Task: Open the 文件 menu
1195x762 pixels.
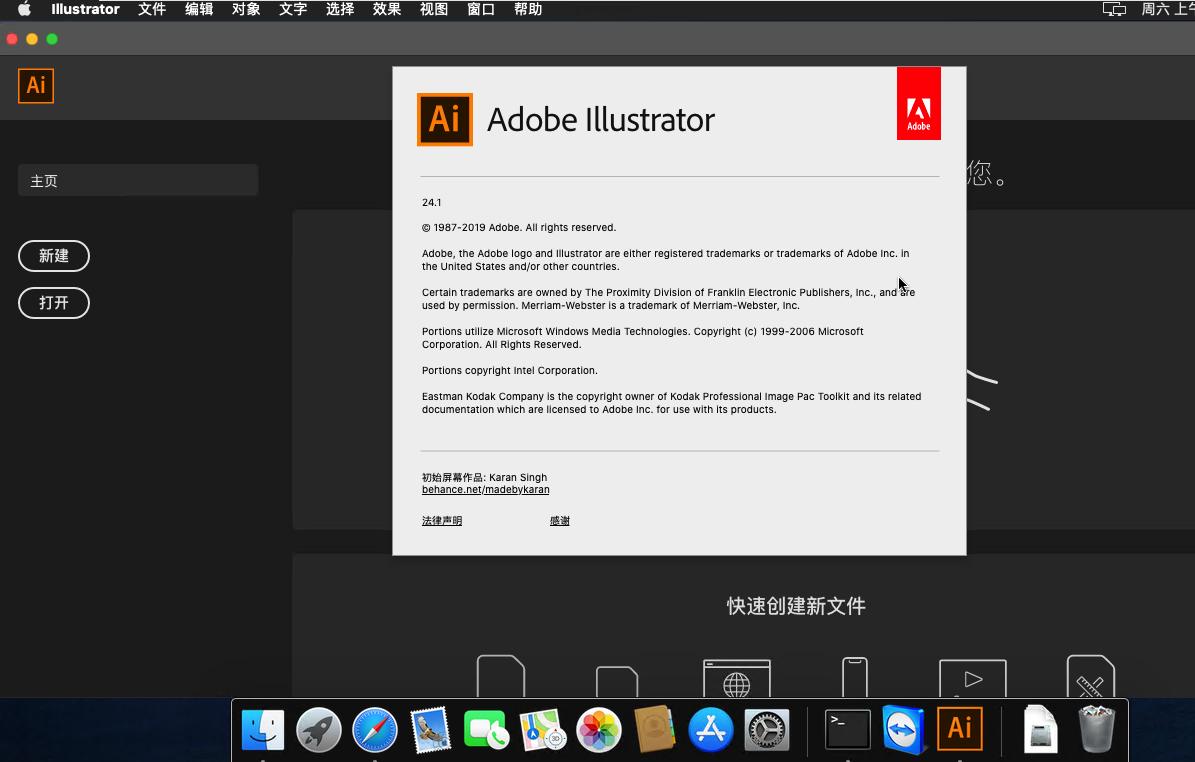Action: coord(152,9)
